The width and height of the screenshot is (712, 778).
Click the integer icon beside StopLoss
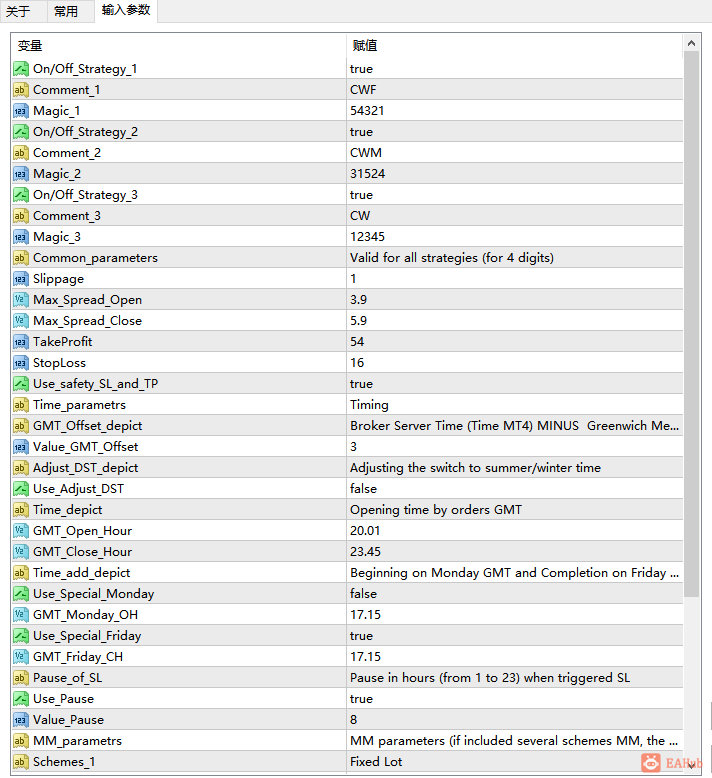pos(21,363)
